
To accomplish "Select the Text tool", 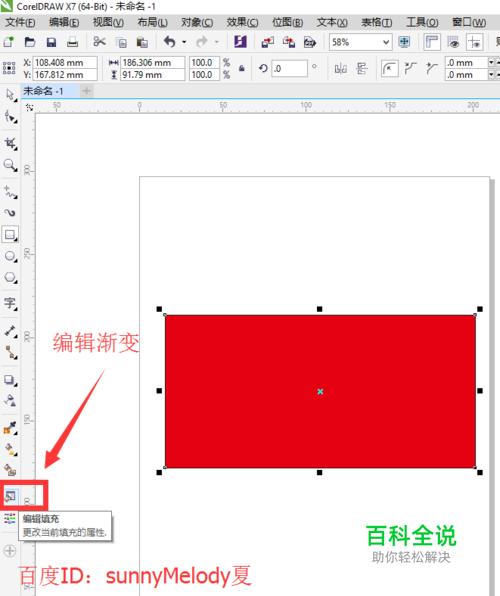I will 10,304.
